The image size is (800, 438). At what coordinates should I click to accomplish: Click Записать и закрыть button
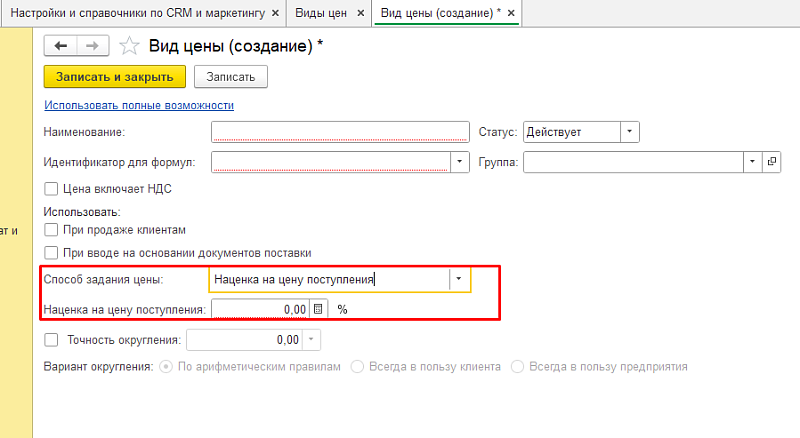click(x=114, y=76)
